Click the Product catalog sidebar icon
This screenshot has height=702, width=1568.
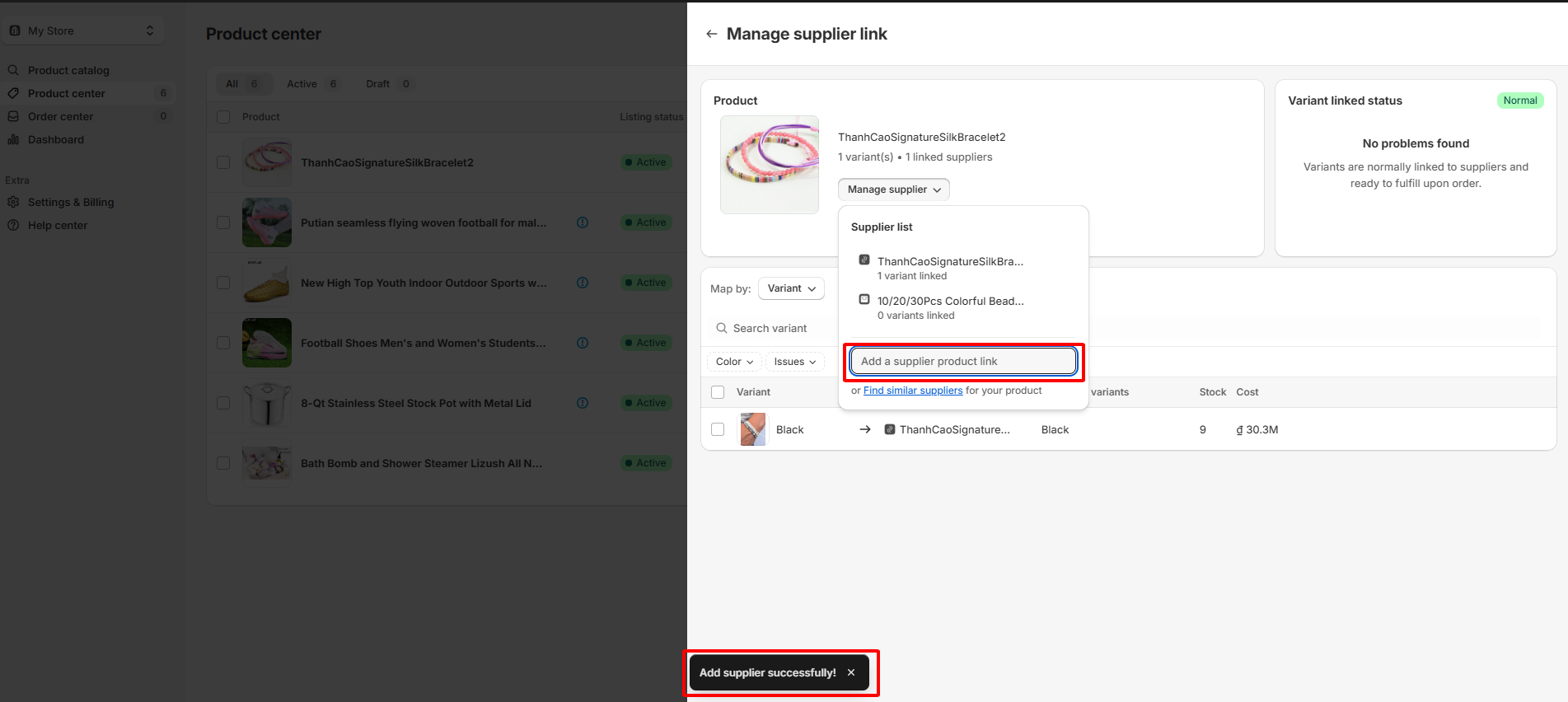(x=13, y=70)
